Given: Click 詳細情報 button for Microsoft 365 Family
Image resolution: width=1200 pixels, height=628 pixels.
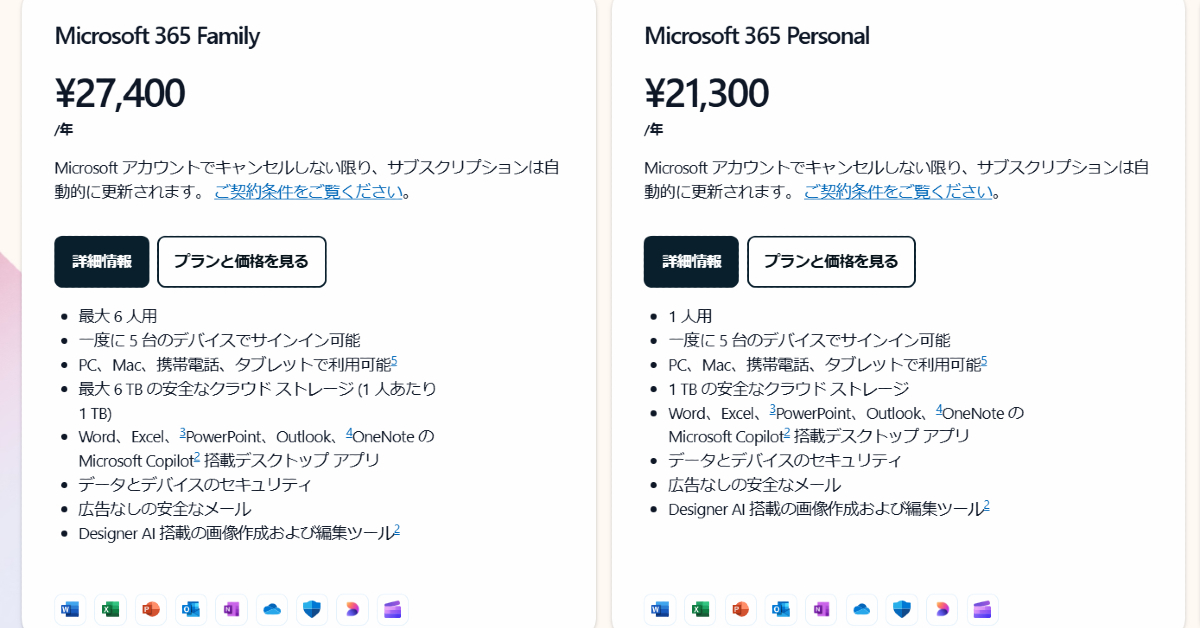Looking at the screenshot, I should [x=101, y=262].
